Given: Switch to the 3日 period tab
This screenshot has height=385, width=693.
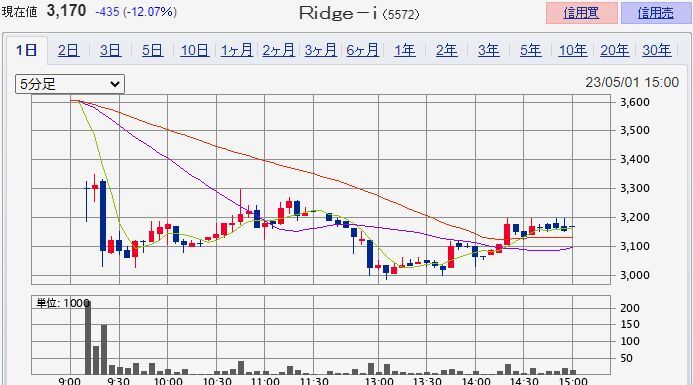Looking at the screenshot, I should [110, 50].
